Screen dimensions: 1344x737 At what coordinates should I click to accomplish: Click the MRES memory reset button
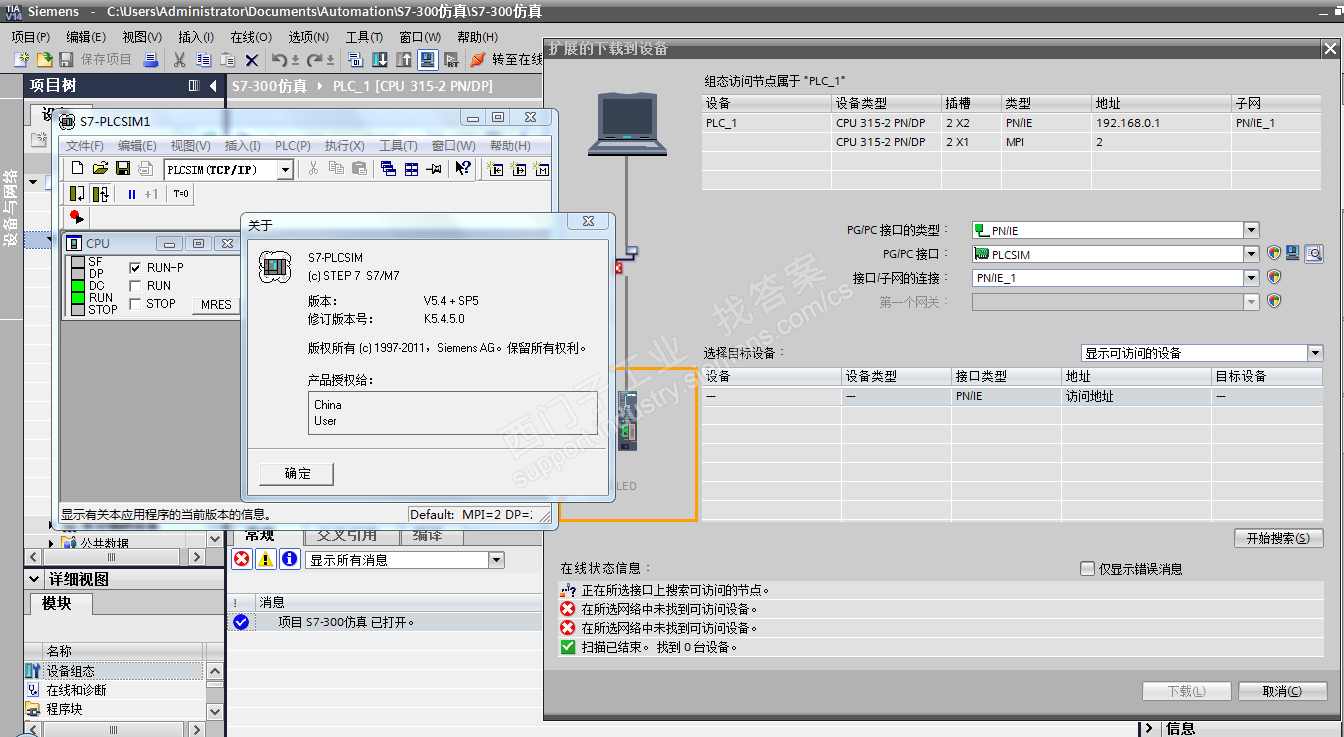point(216,305)
